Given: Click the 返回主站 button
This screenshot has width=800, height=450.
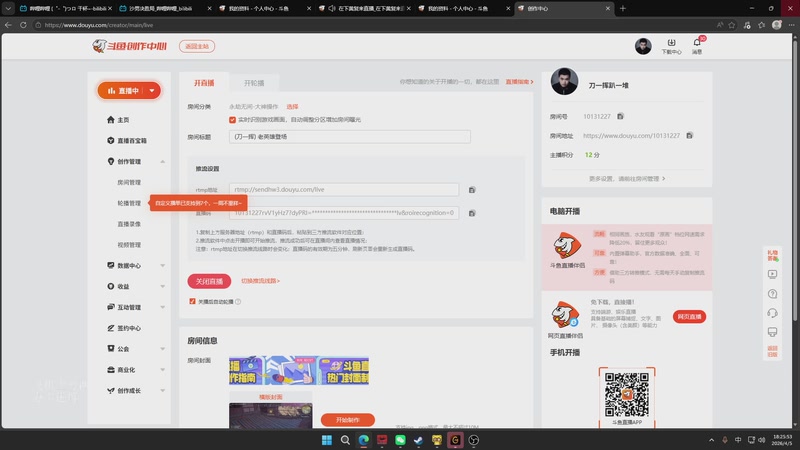Looking at the screenshot, I should [197, 46].
